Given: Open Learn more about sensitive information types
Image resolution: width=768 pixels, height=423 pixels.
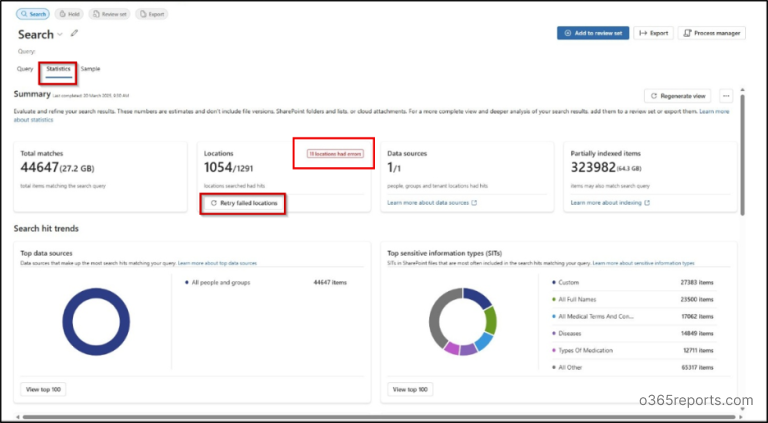Looking at the screenshot, I should (x=644, y=263).
